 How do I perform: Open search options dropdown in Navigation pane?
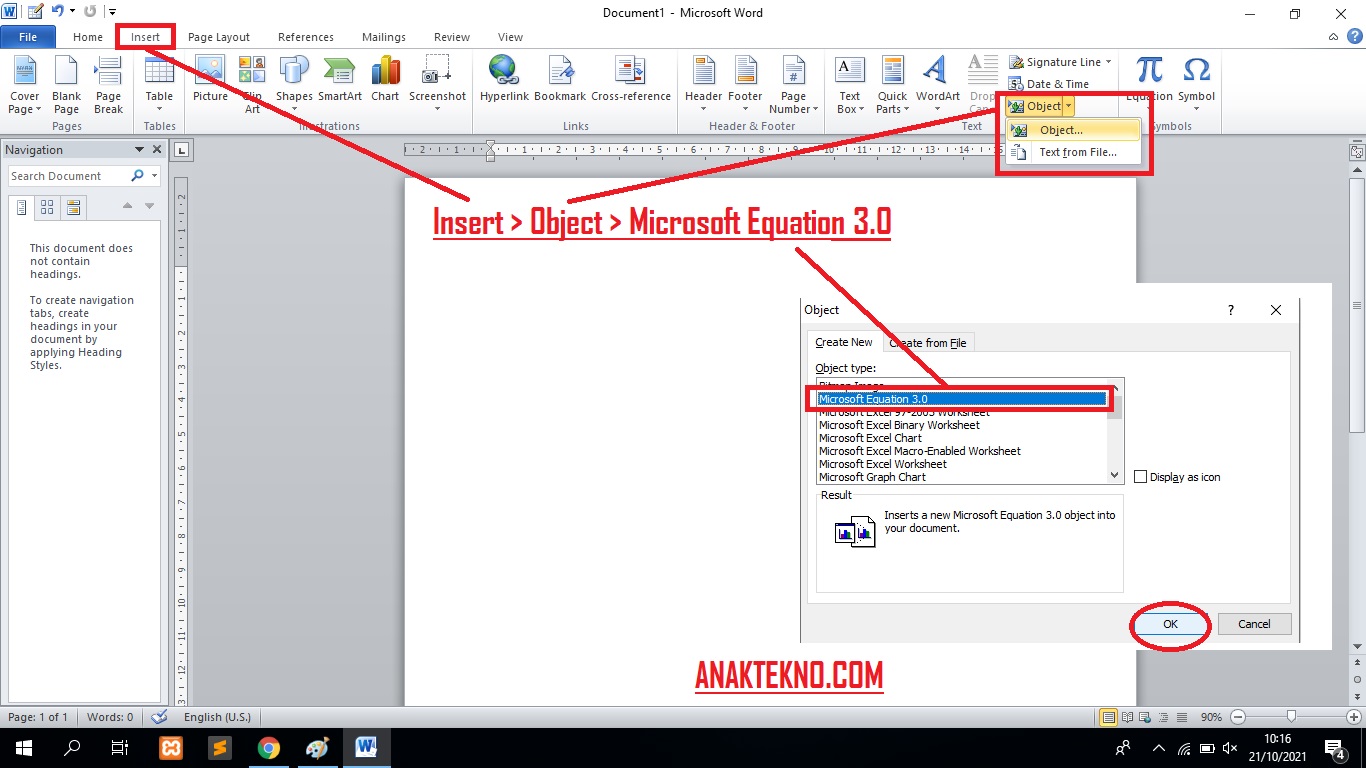click(x=154, y=176)
